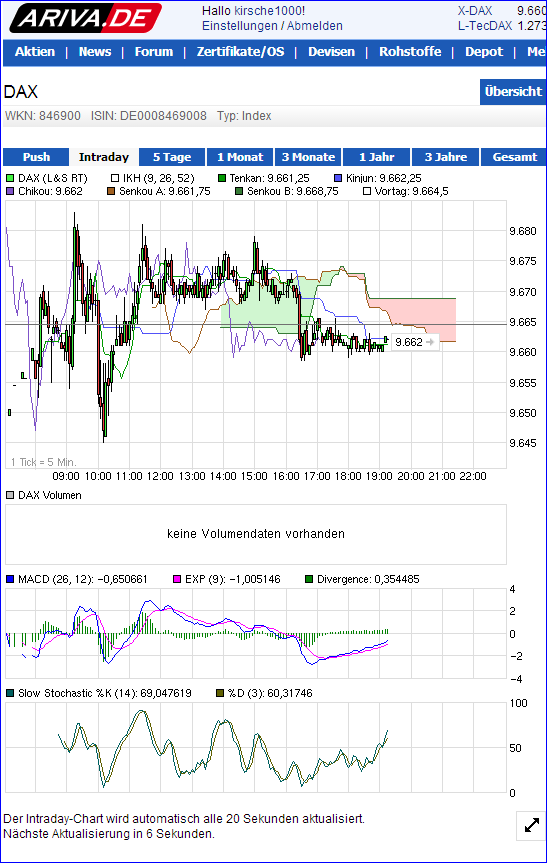Screen dimensions: 547x863
Task: Click the Chikou purple legend swatch
Action: 10,192
